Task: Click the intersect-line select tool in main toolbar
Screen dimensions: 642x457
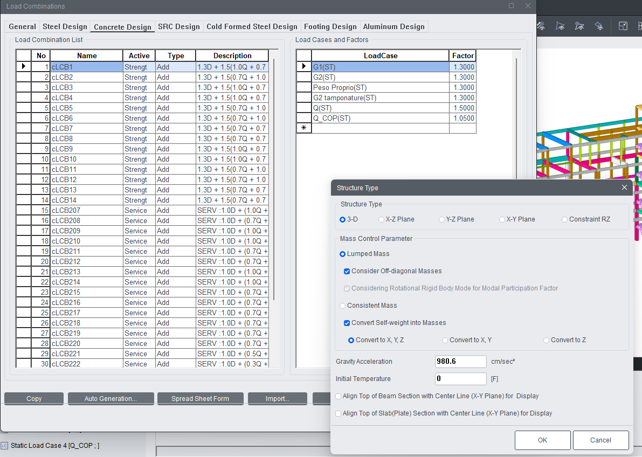Action: (579, 26)
